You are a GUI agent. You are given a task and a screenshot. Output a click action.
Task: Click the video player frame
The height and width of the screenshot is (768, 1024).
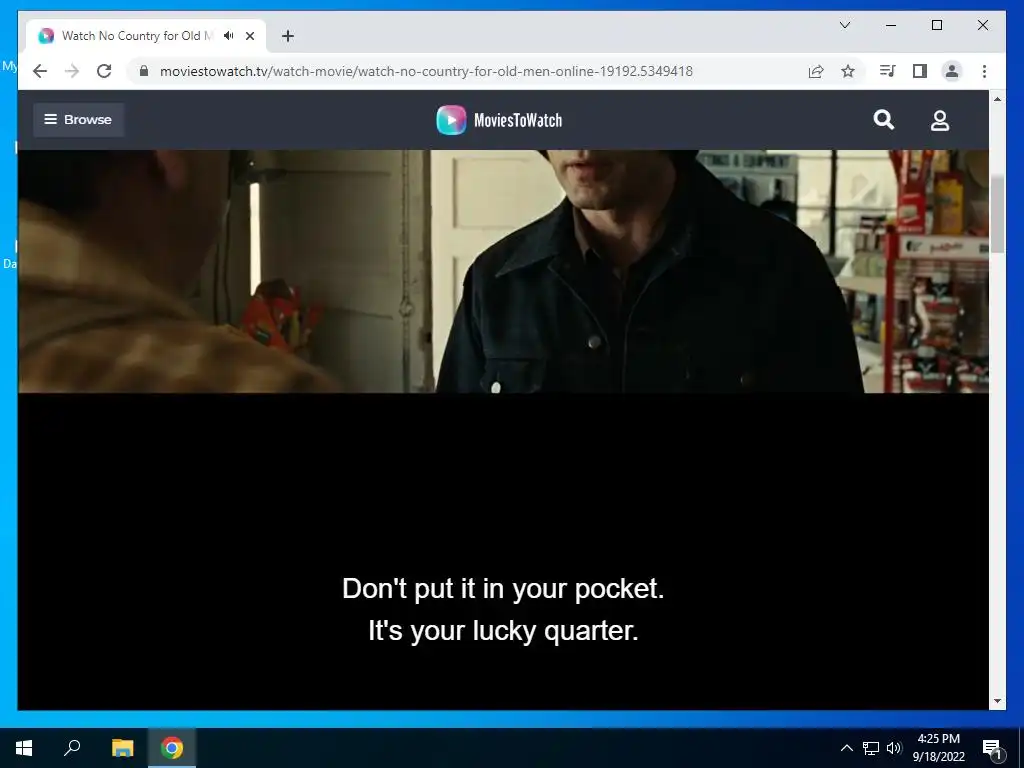504,430
